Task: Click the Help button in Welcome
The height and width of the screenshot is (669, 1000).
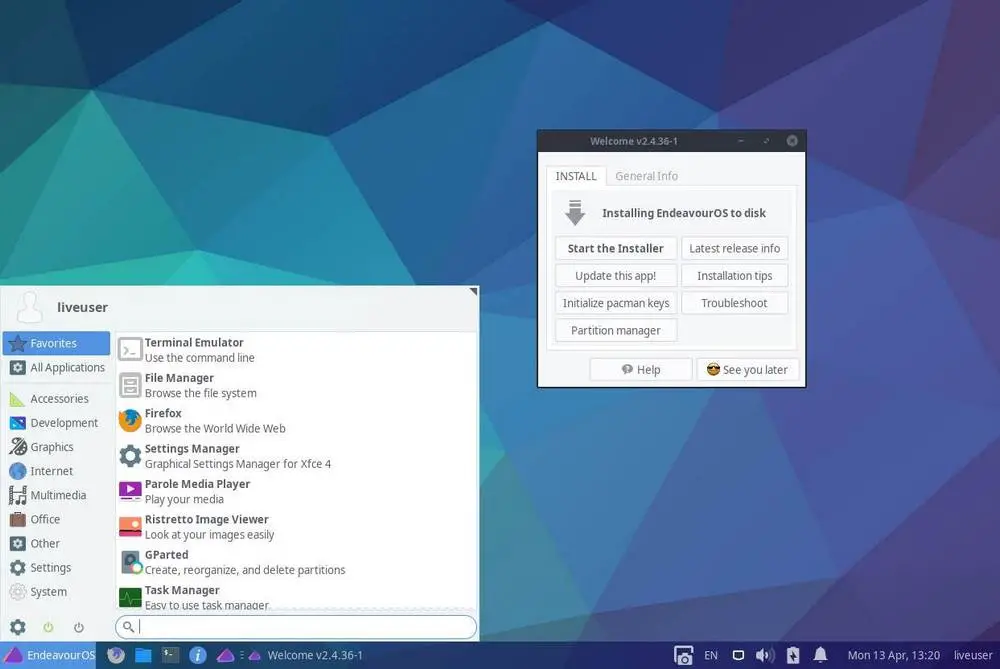Action: [x=640, y=369]
